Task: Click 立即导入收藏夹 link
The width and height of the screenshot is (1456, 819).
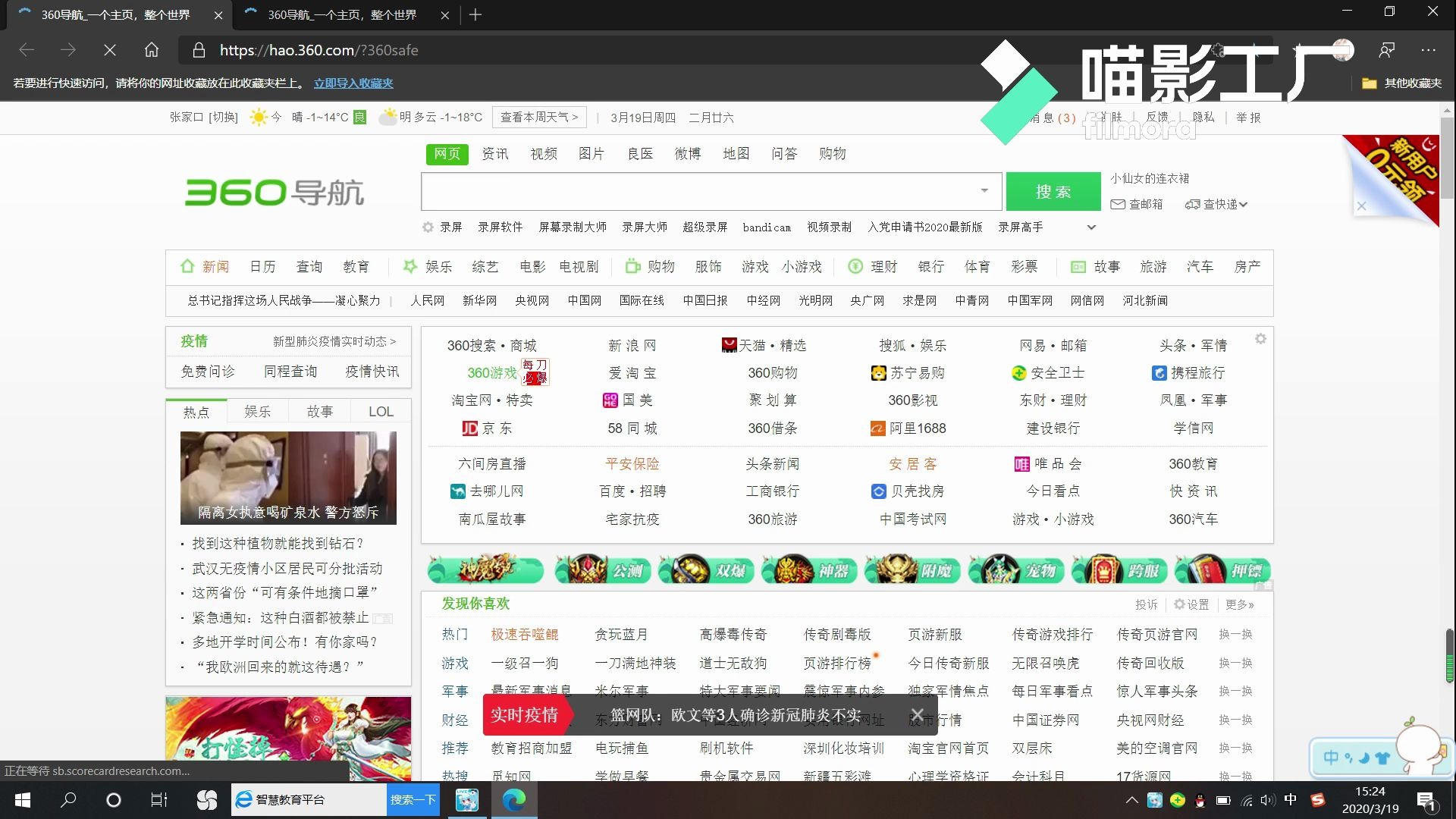Action: click(353, 83)
